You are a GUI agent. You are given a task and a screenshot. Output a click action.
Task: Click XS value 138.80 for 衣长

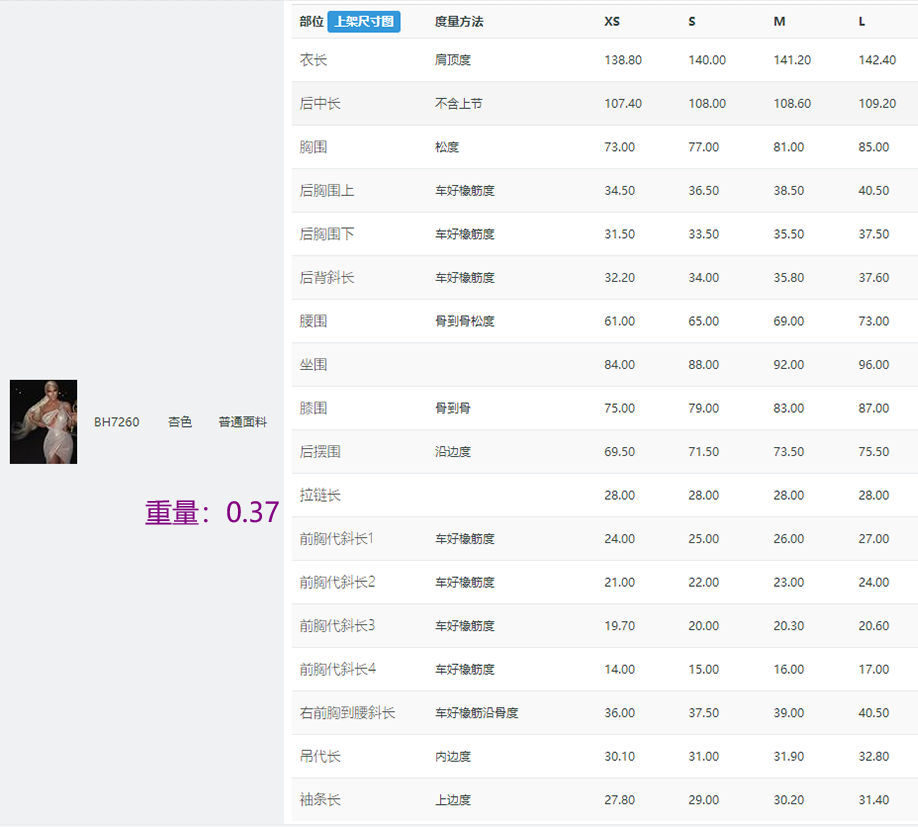point(623,60)
